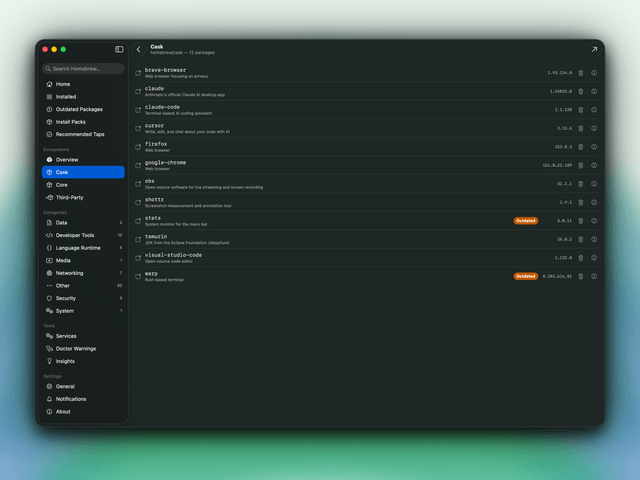Open the Data category
The image size is (640, 480).
coord(83,223)
